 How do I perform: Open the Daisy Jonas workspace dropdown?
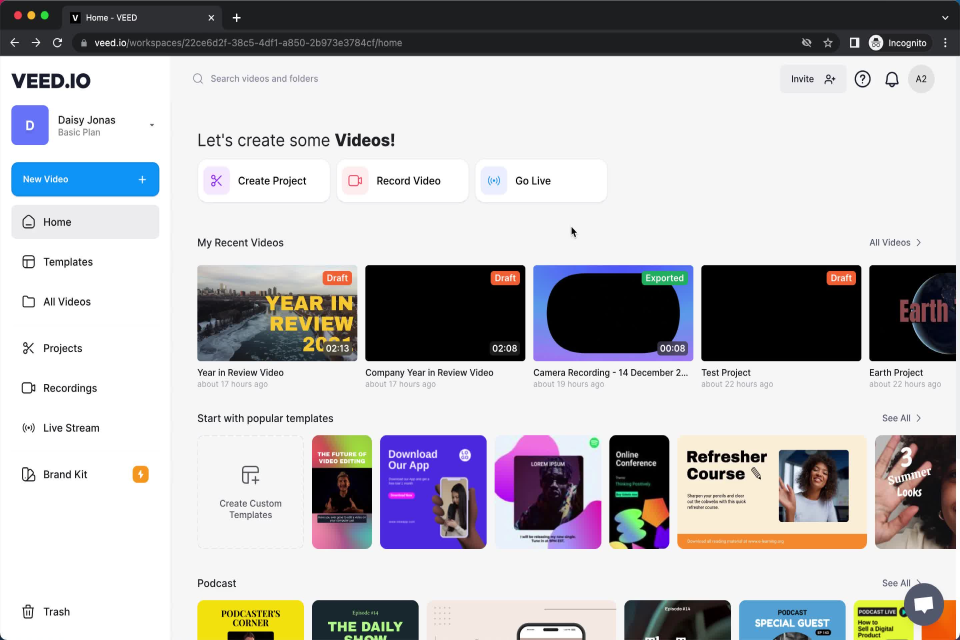[152, 125]
